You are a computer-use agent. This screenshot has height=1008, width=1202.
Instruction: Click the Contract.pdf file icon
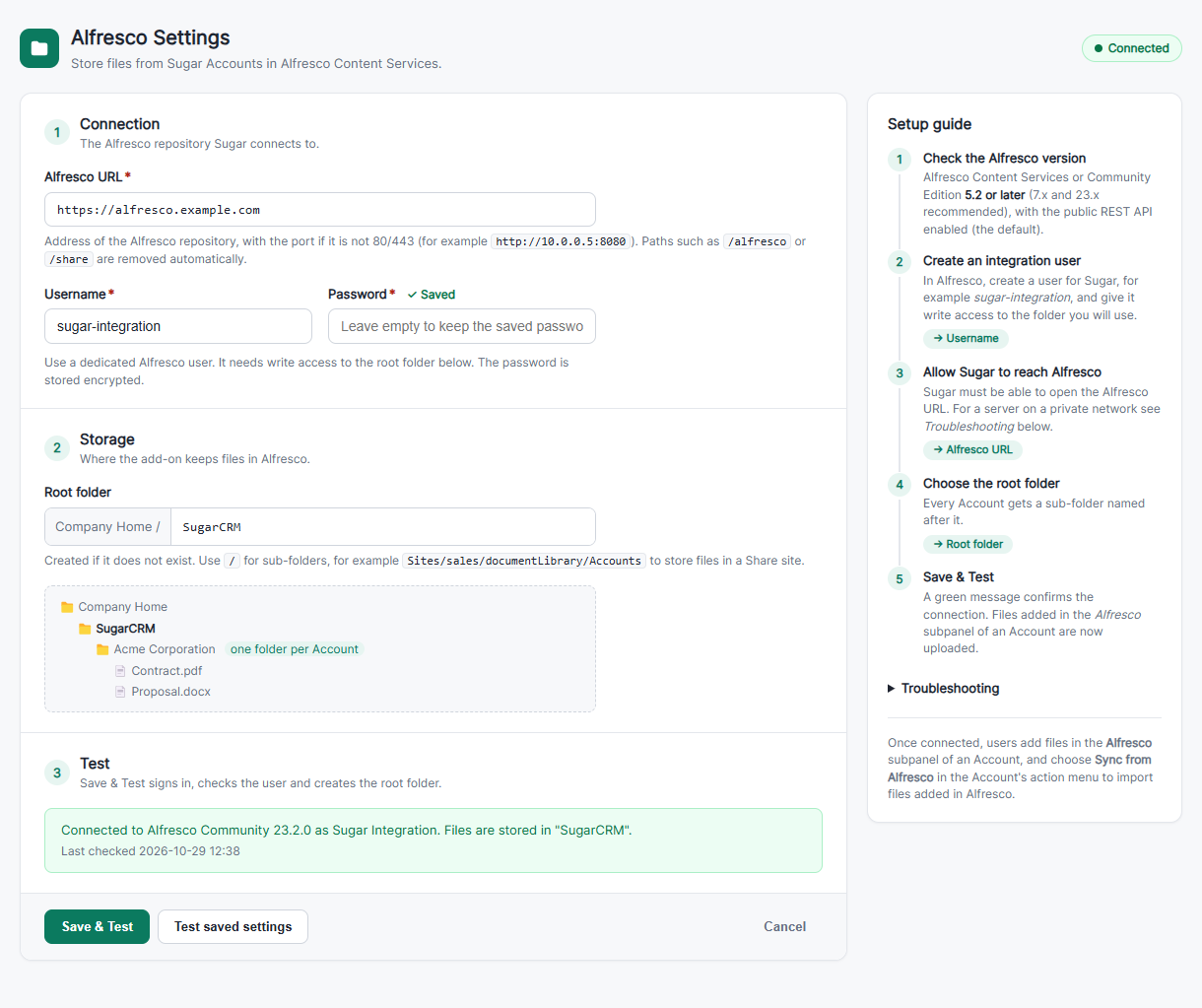point(120,671)
